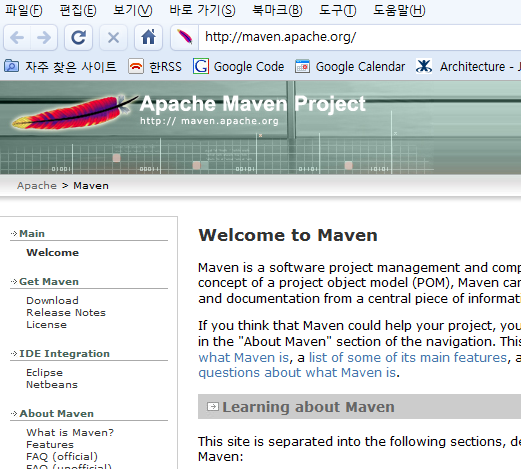521x469 pixels.
Task: Open the browser home page icon
Action: (148, 38)
